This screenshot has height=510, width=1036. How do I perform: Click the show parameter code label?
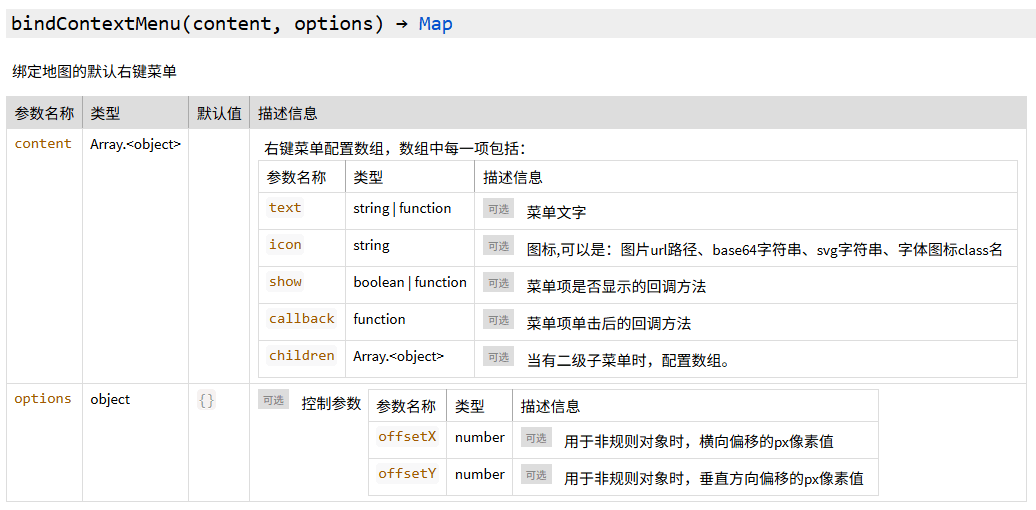285,282
